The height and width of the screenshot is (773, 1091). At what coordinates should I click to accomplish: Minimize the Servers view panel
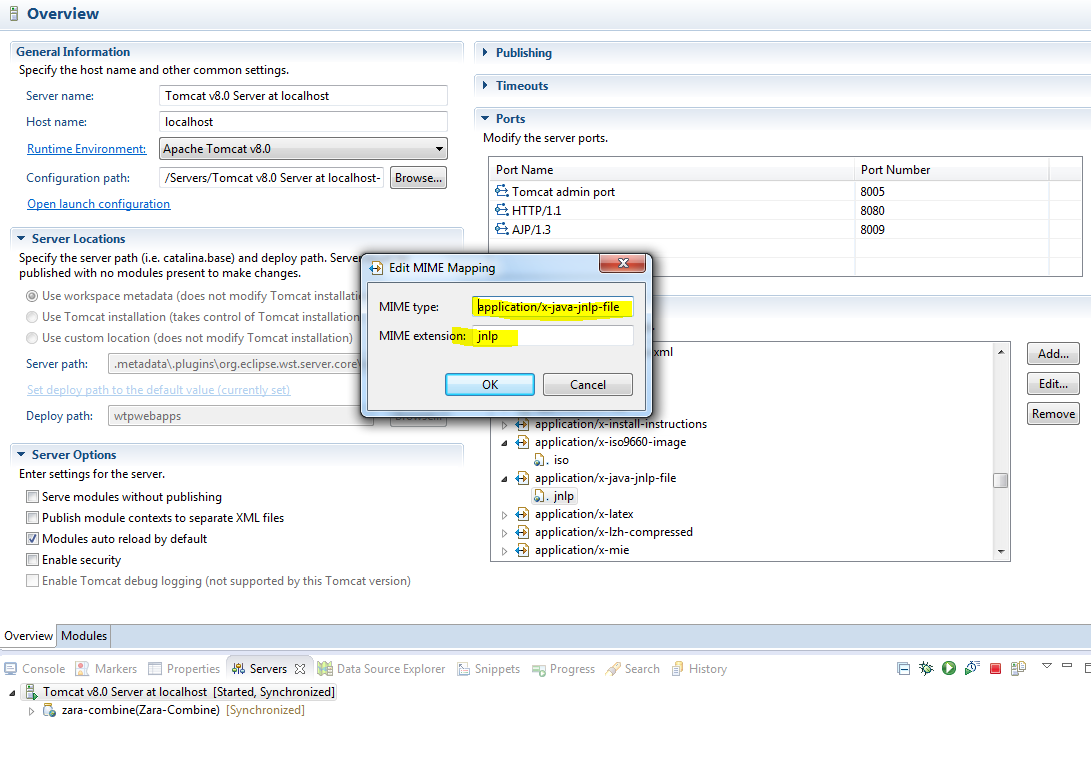1067,666
